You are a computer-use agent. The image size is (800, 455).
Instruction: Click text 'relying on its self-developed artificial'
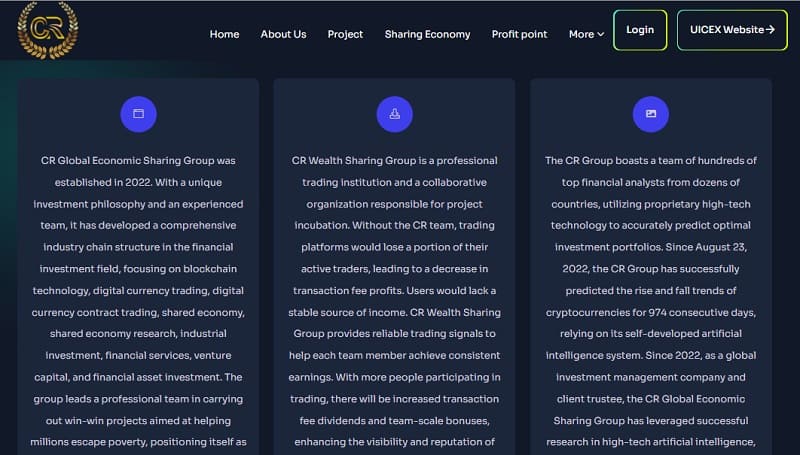651,334
